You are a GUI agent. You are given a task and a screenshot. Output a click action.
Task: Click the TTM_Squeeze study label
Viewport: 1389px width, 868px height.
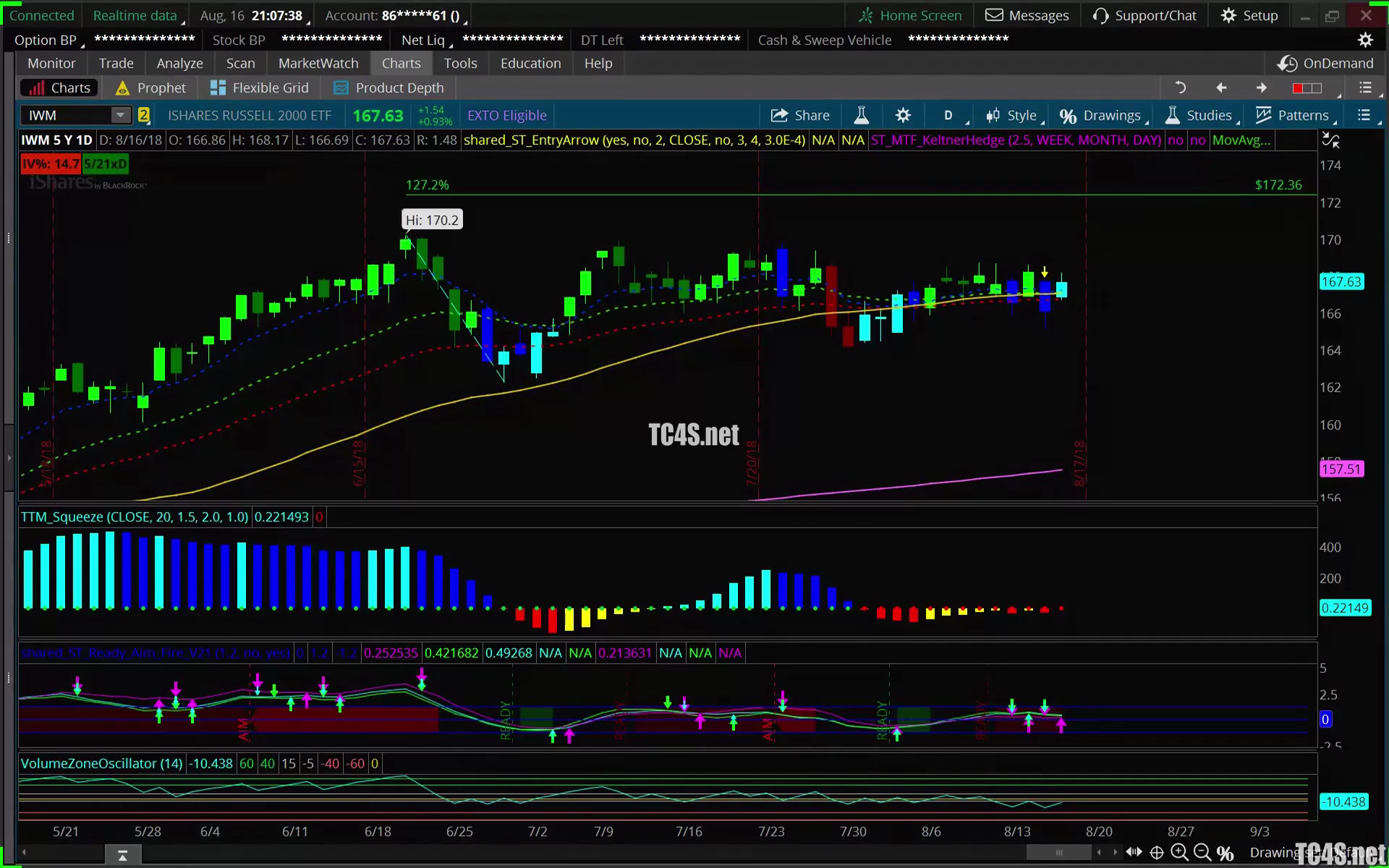point(135,517)
